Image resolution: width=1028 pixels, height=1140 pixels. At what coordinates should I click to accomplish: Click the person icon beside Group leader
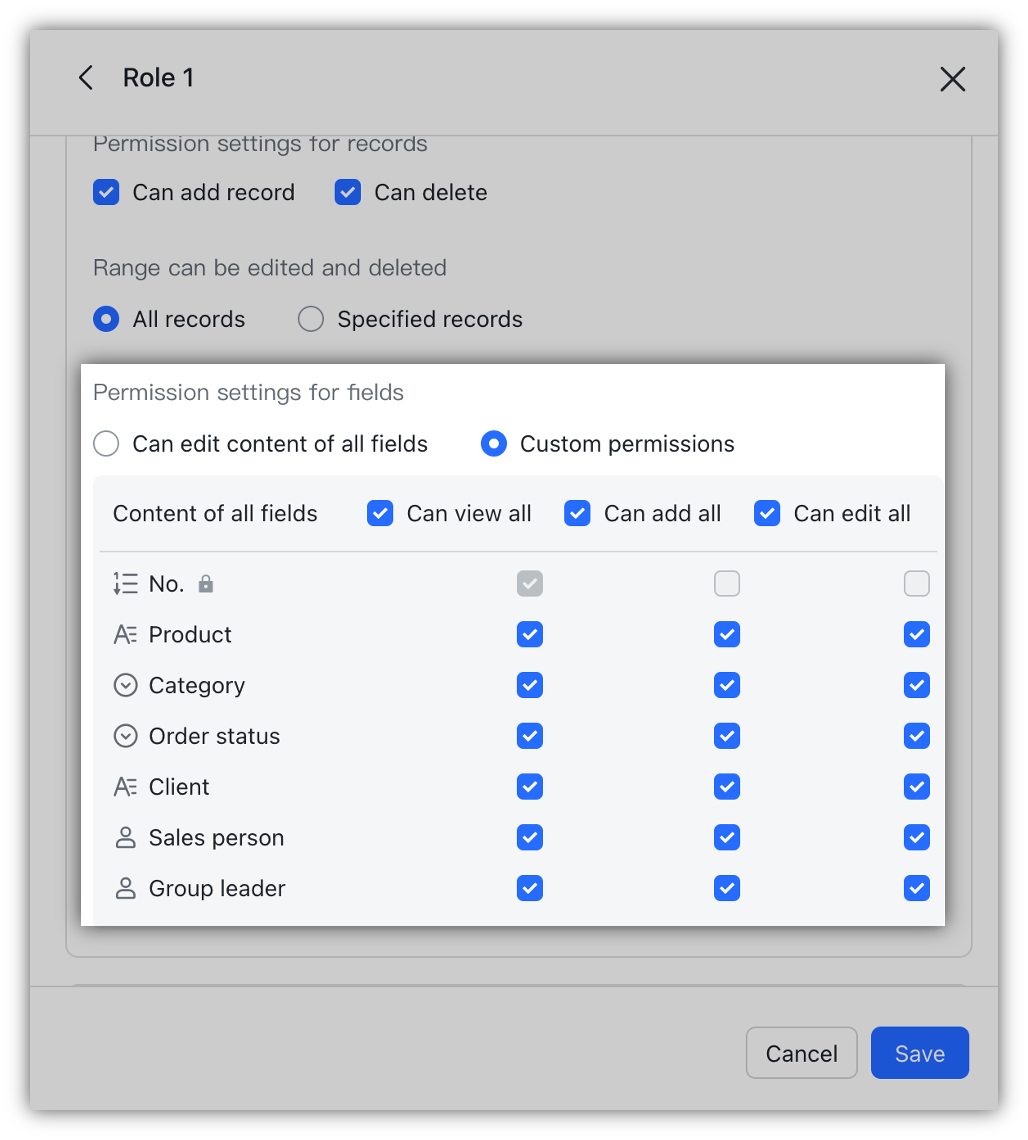[x=125, y=889]
